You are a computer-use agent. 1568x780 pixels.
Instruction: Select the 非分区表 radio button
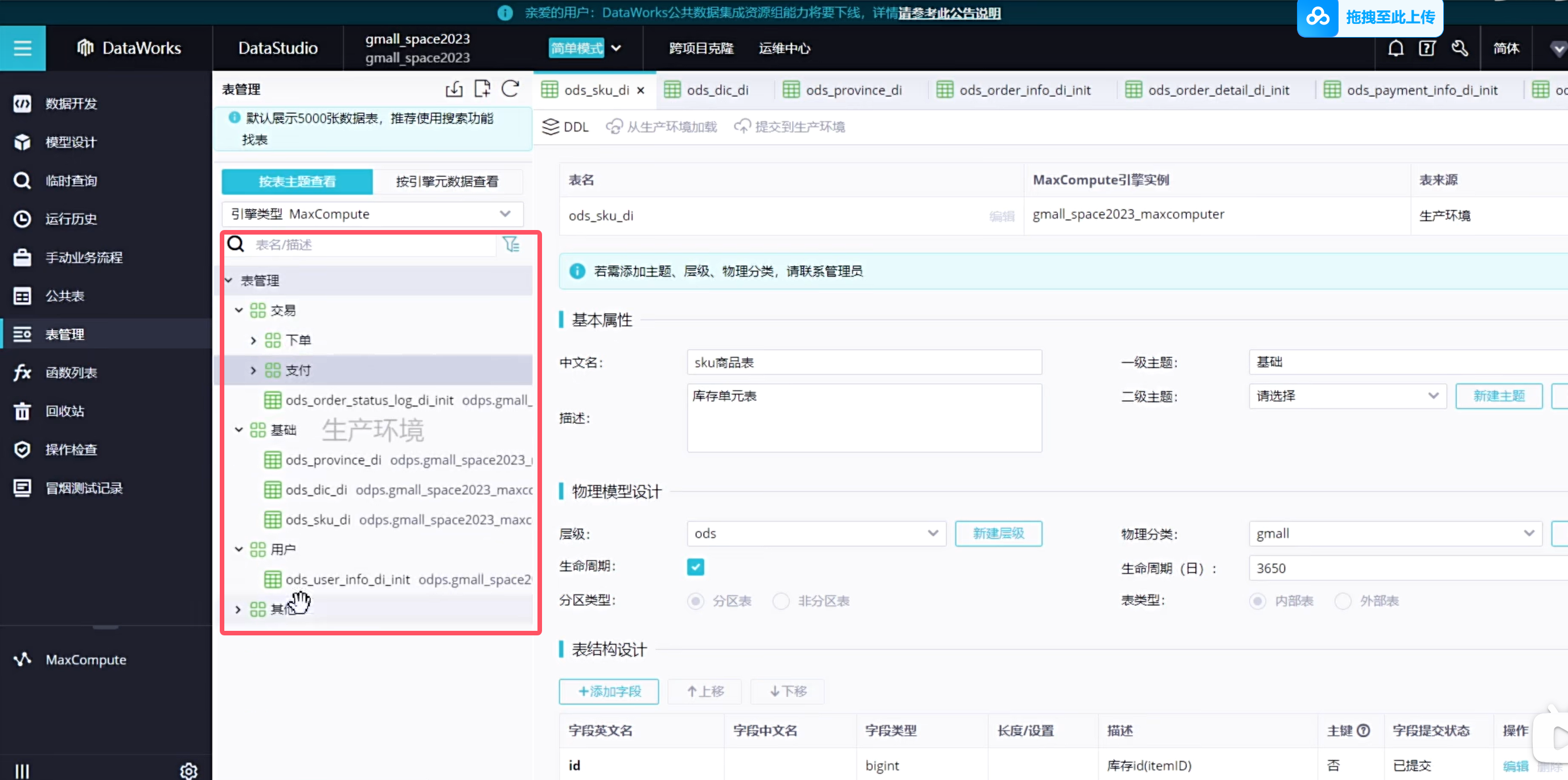click(x=781, y=601)
